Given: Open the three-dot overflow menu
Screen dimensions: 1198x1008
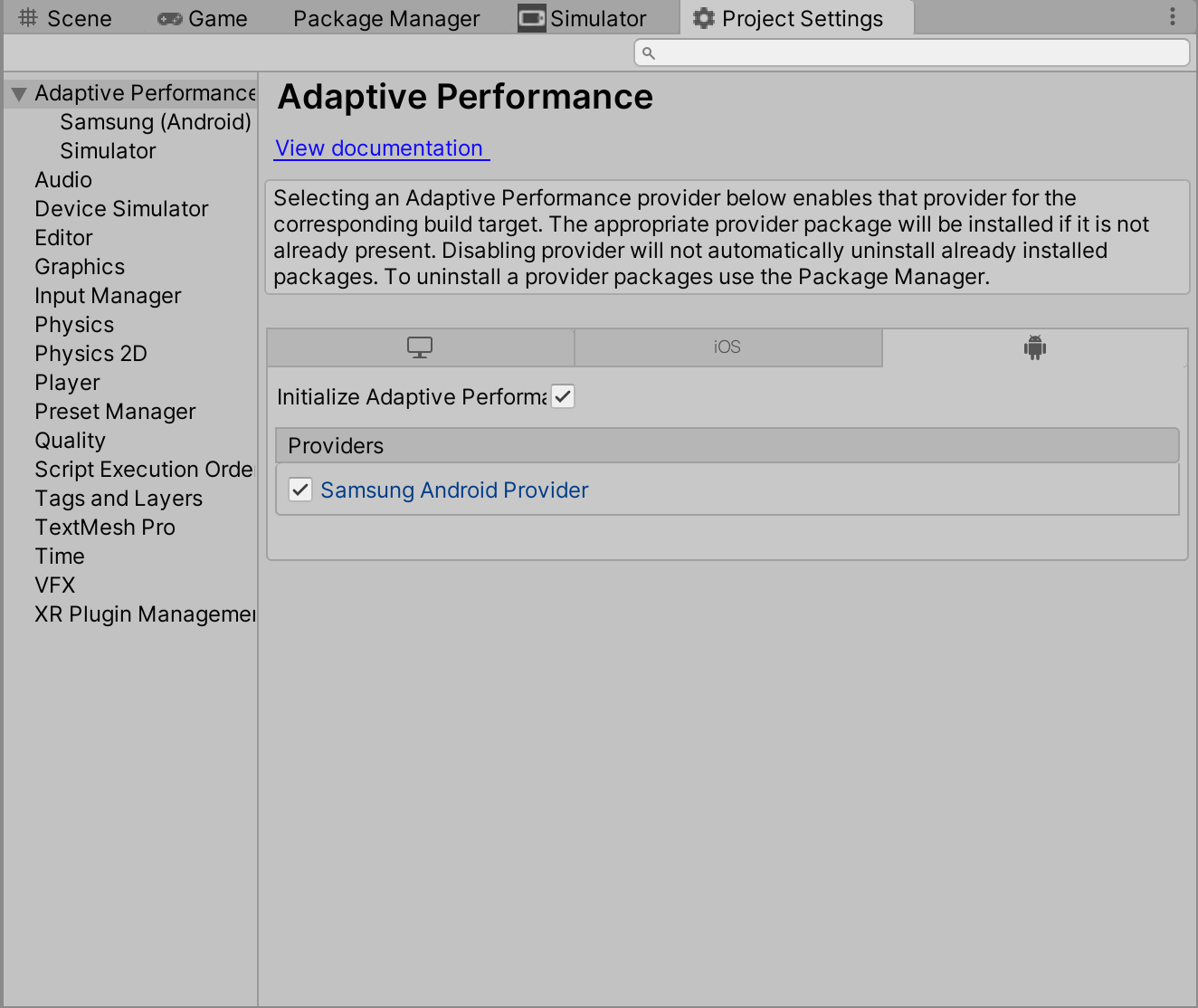Looking at the screenshot, I should [x=1173, y=15].
